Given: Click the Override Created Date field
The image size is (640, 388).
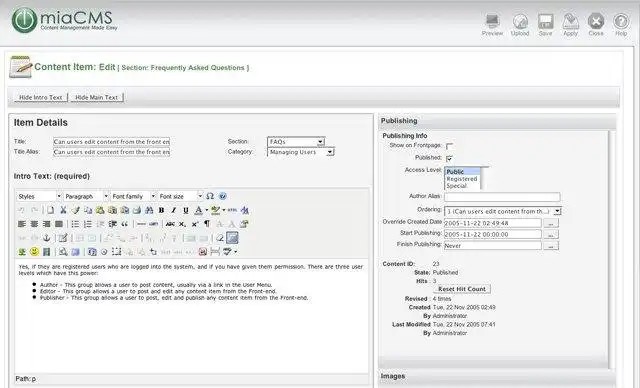Looking at the screenshot, I should [x=493, y=223].
